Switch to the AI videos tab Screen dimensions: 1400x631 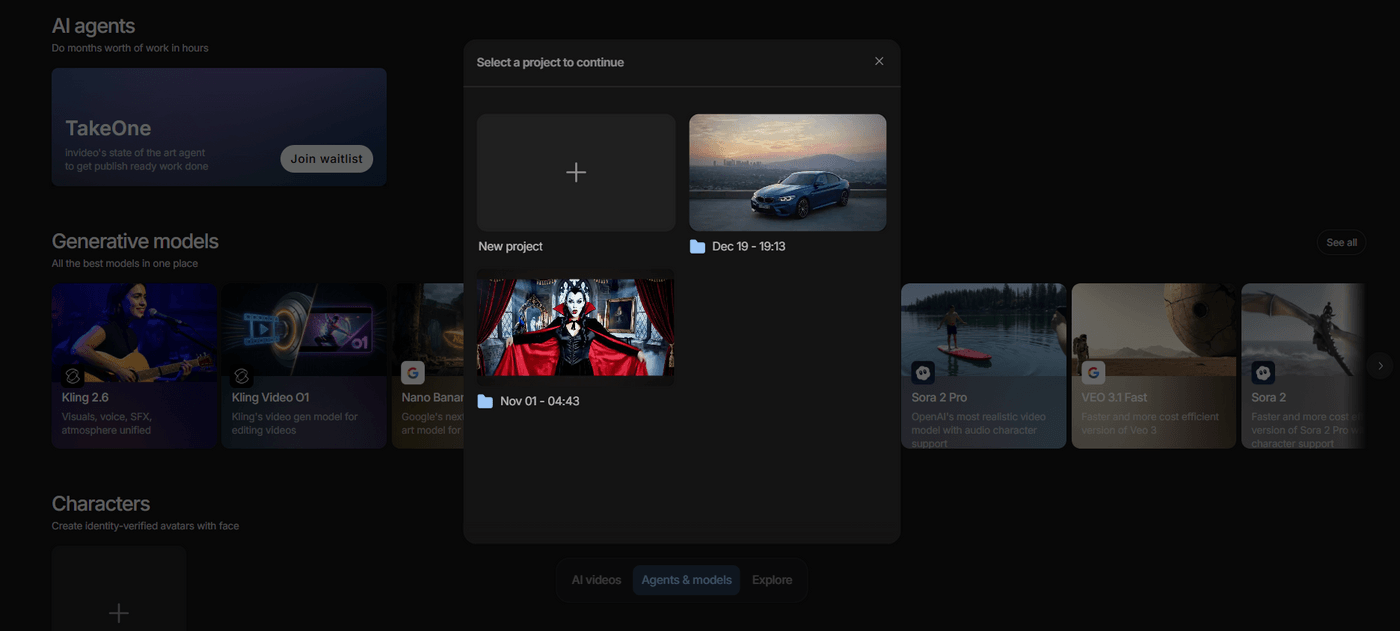[596, 580]
